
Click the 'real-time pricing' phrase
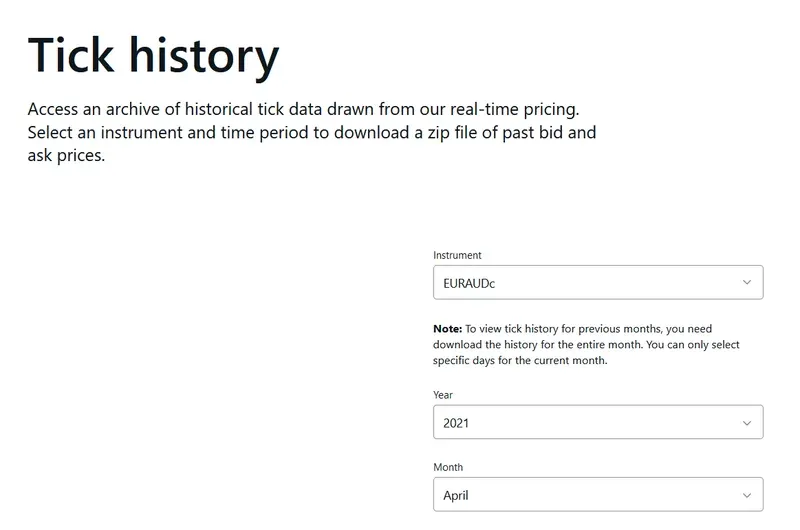514,109
